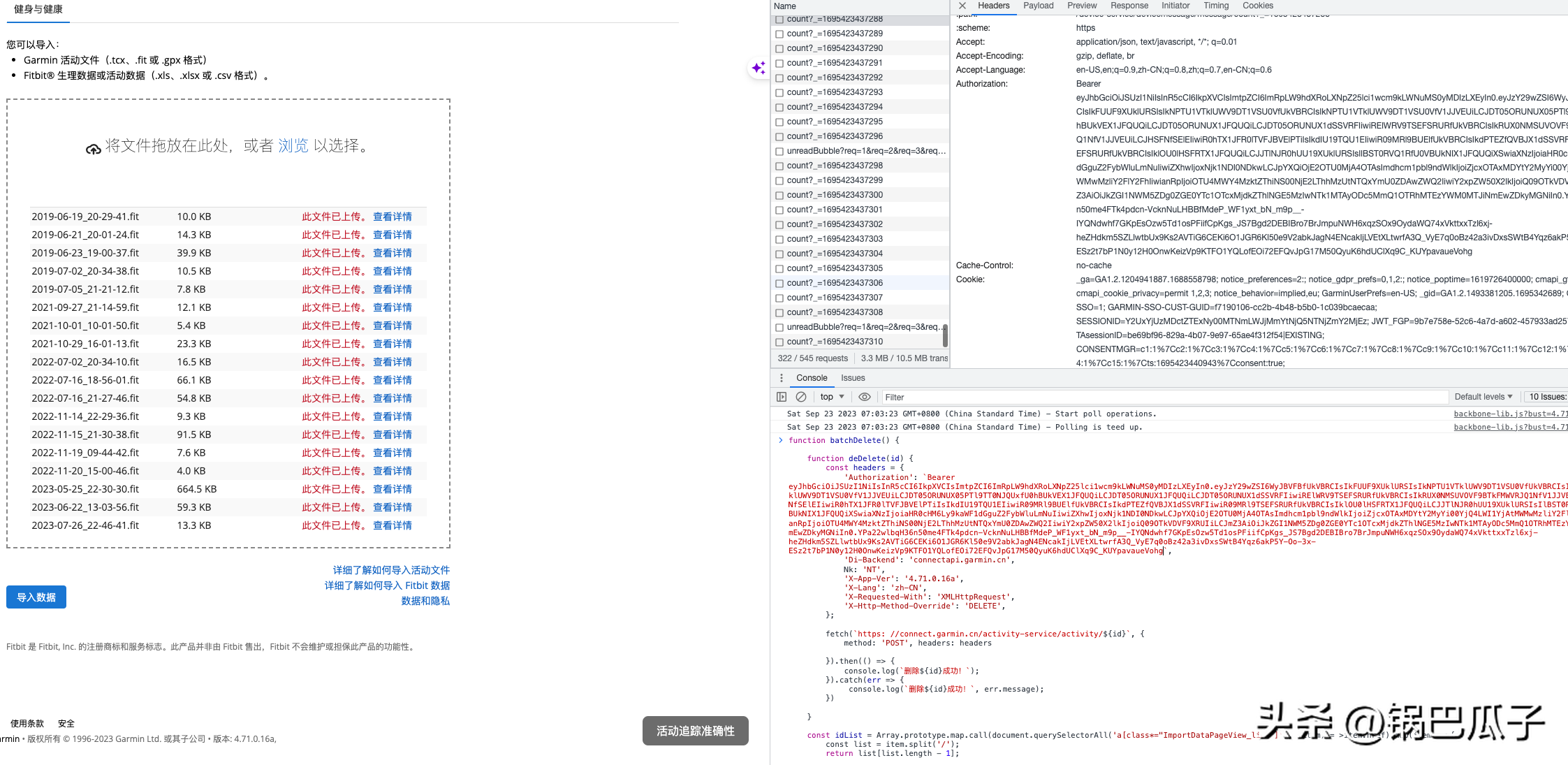This screenshot has height=765, width=1568.
Task: Click the 322 / 545 requests status text
Action: (x=812, y=358)
